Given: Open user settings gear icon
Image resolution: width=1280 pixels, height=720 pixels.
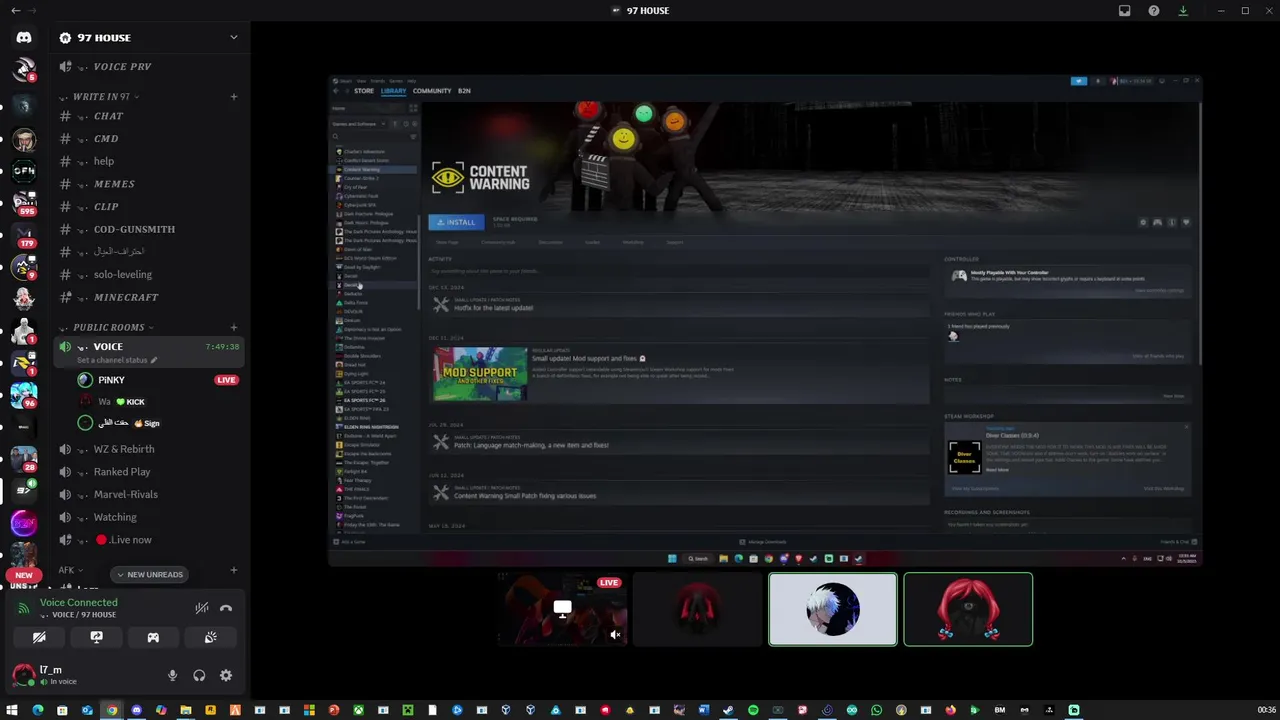Looking at the screenshot, I should pos(226,676).
